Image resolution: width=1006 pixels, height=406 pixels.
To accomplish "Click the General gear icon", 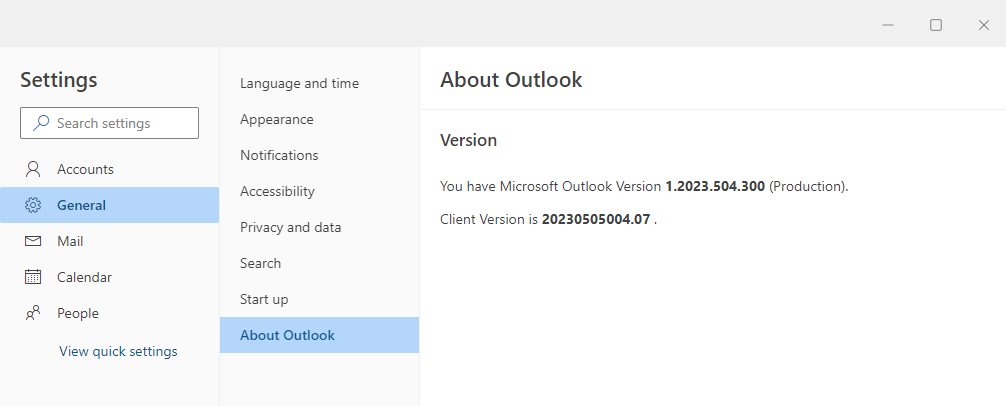I will (33, 205).
